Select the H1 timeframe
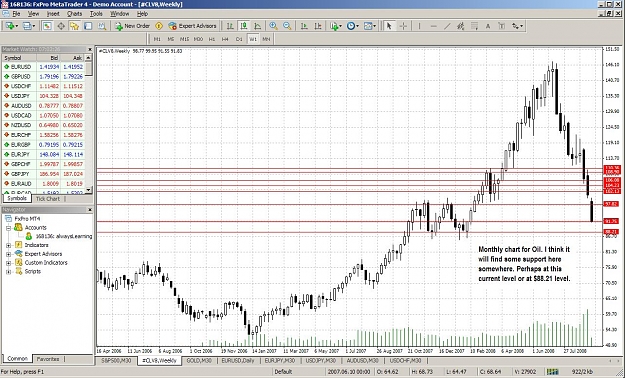 [212, 39]
